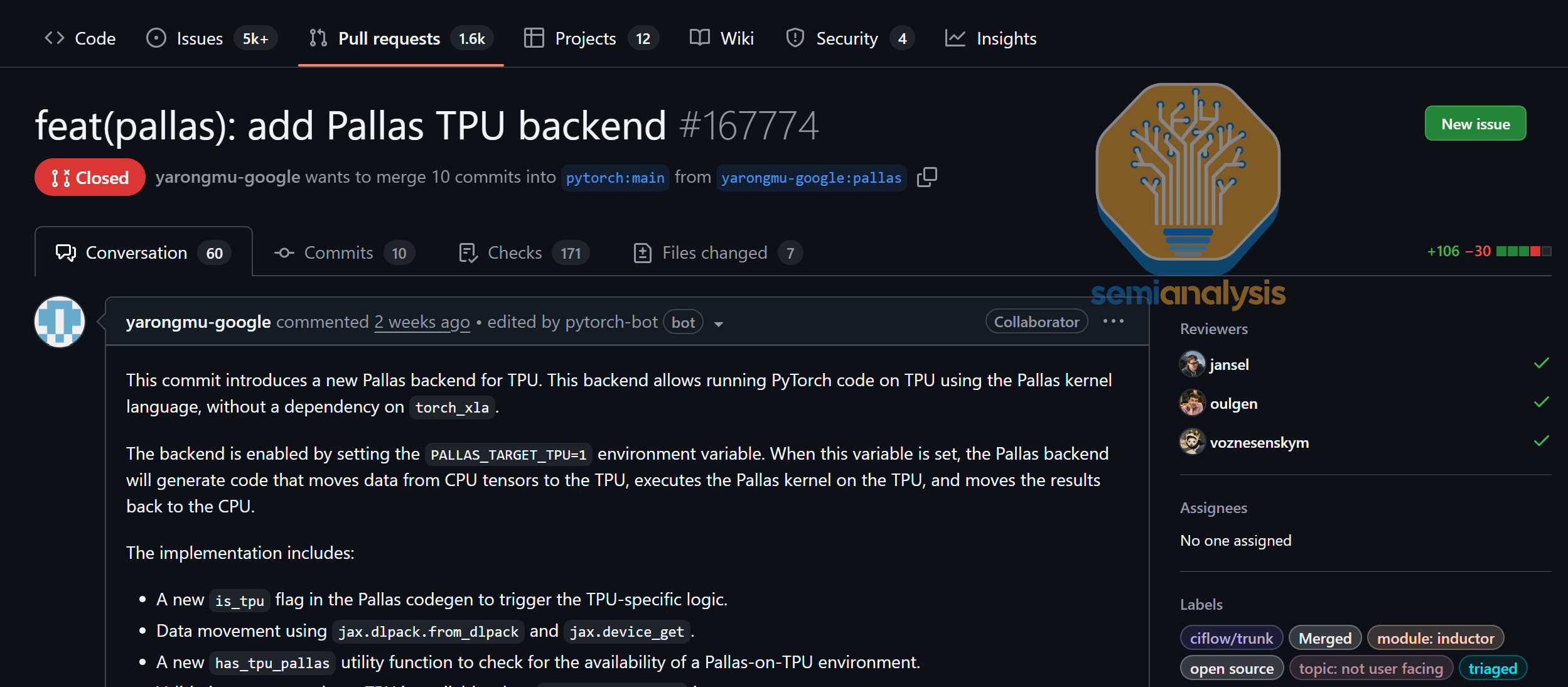The image size is (1568, 687).
Task: Expand the comment edit history dropdown arrow
Action: [719, 324]
